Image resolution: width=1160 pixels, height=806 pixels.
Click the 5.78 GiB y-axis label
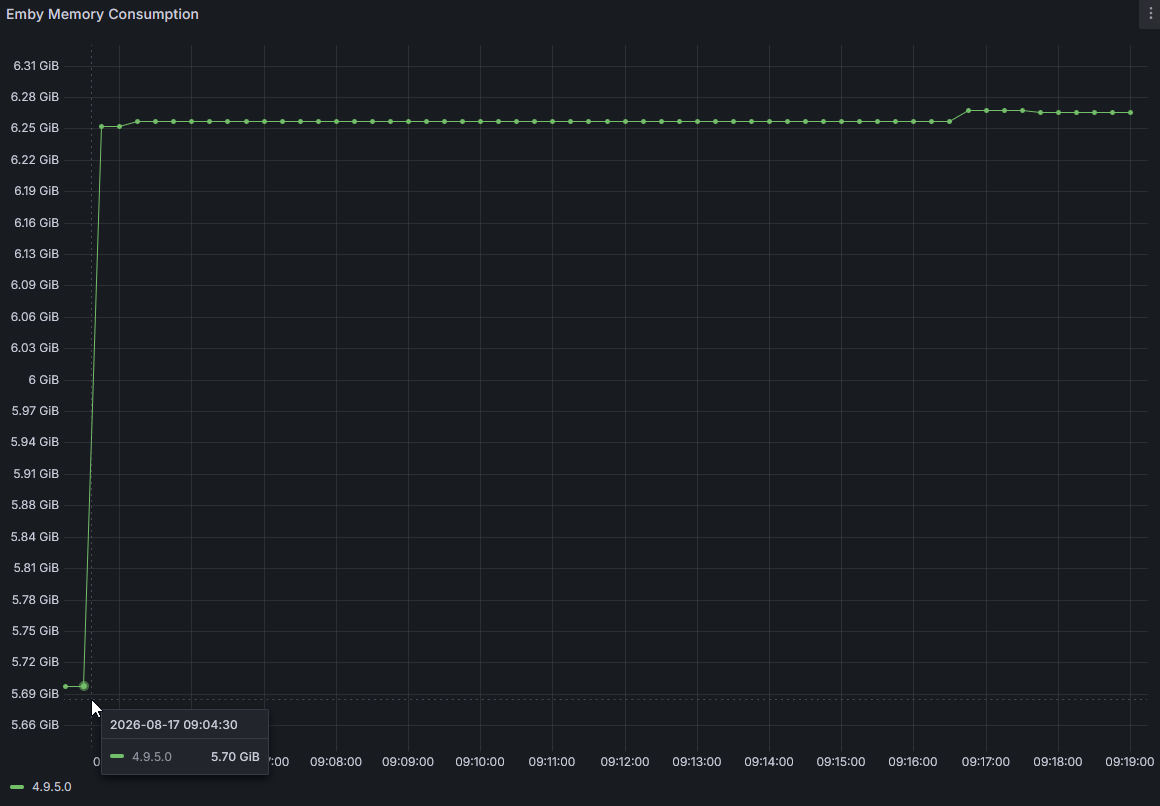click(x=35, y=600)
